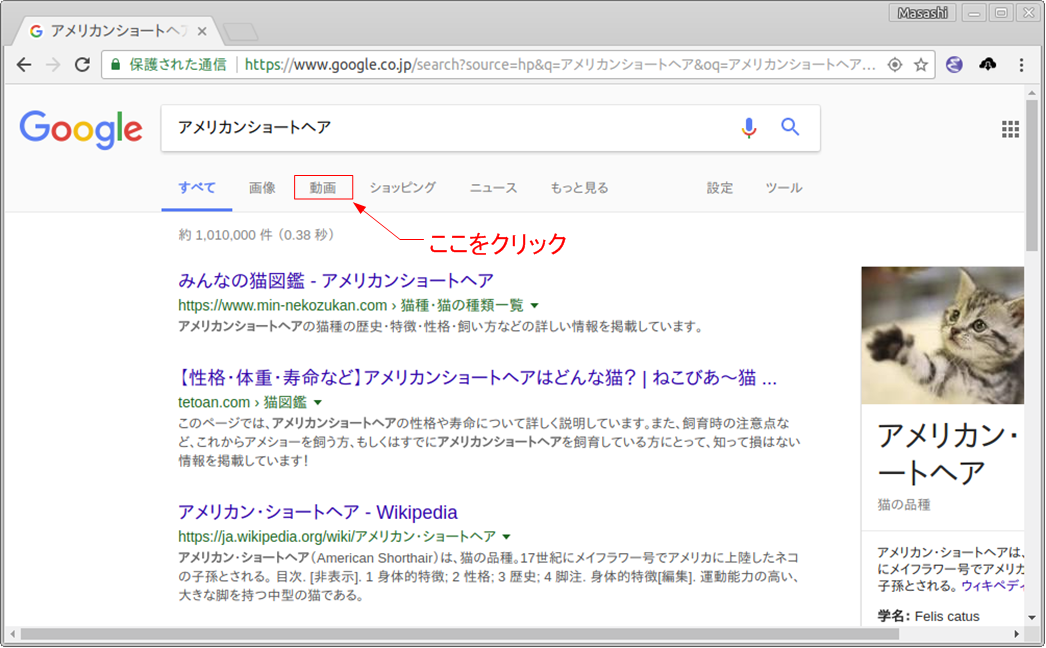Open the みんなの猫図鑑 result title

(336, 280)
